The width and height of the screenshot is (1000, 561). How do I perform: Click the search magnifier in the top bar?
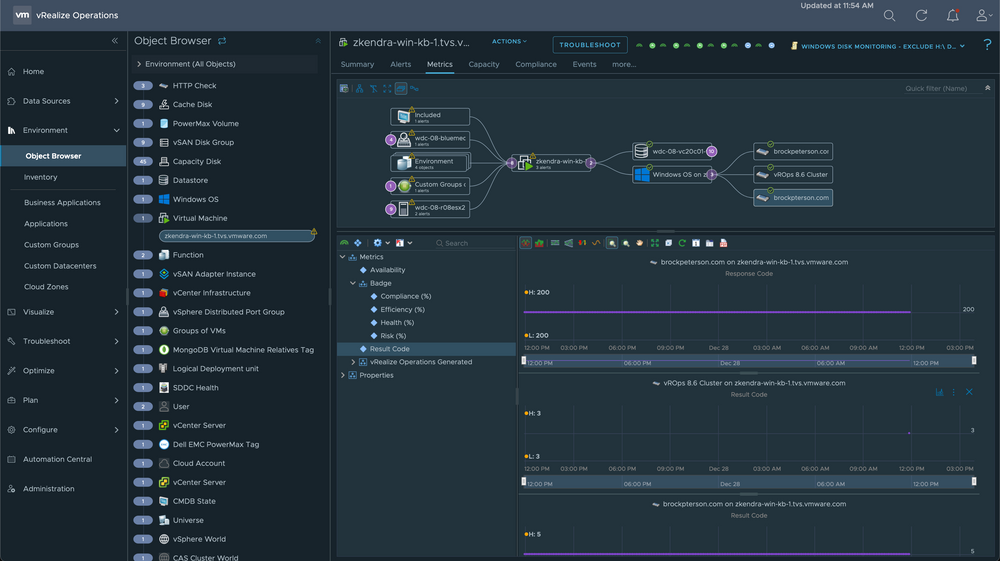click(x=890, y=16)
